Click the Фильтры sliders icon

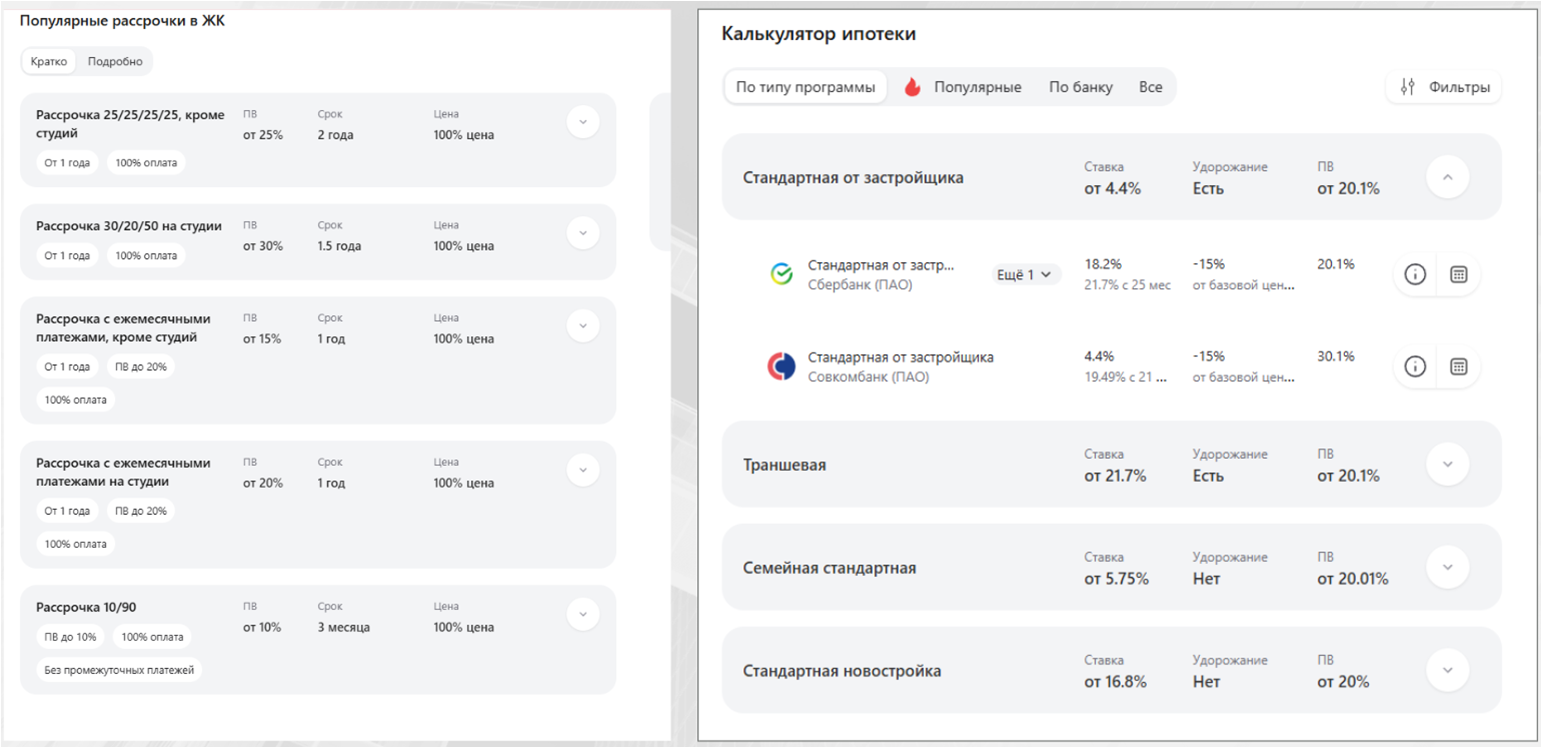tap(1408, 87)
